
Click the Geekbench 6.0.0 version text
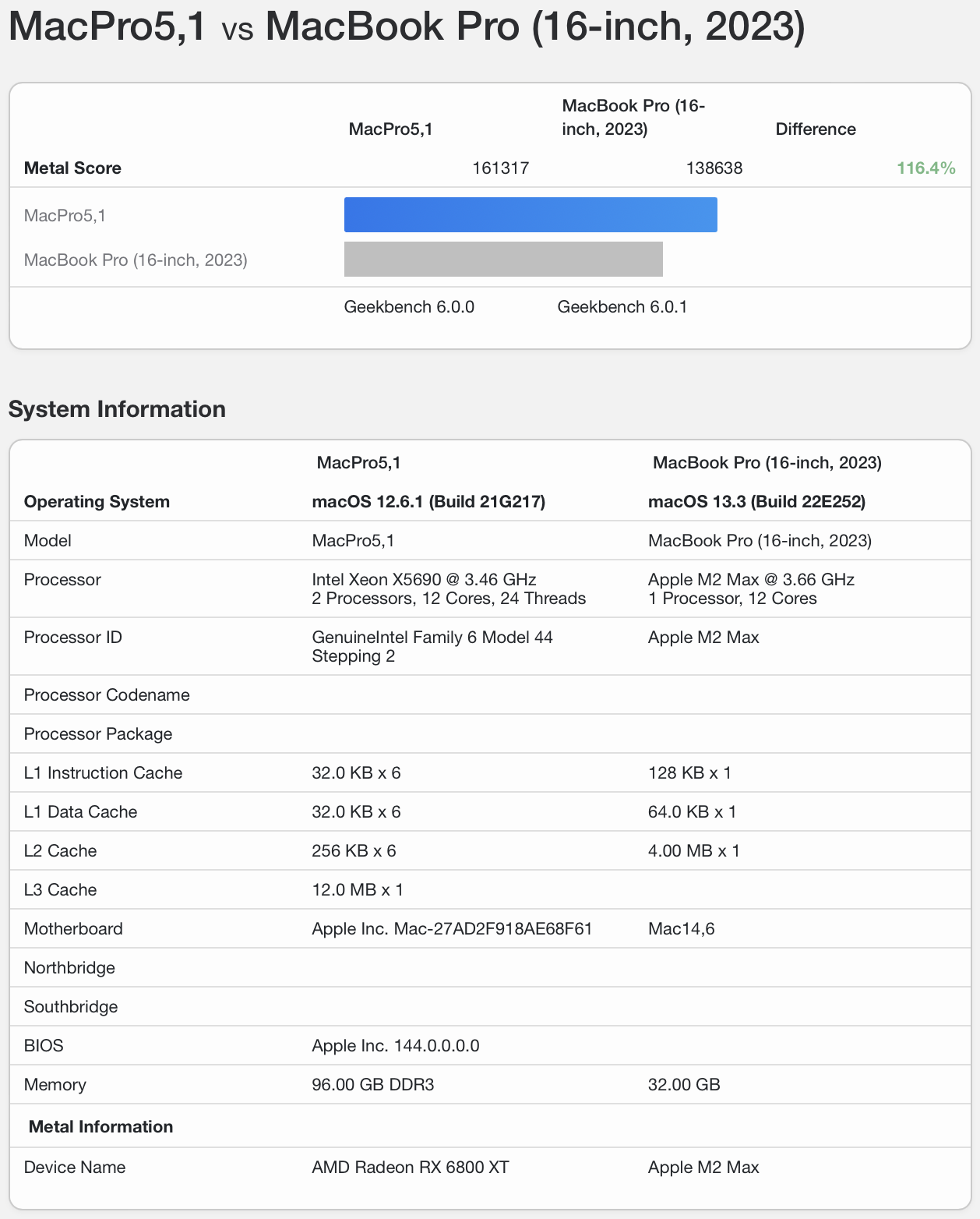[409, 307]
